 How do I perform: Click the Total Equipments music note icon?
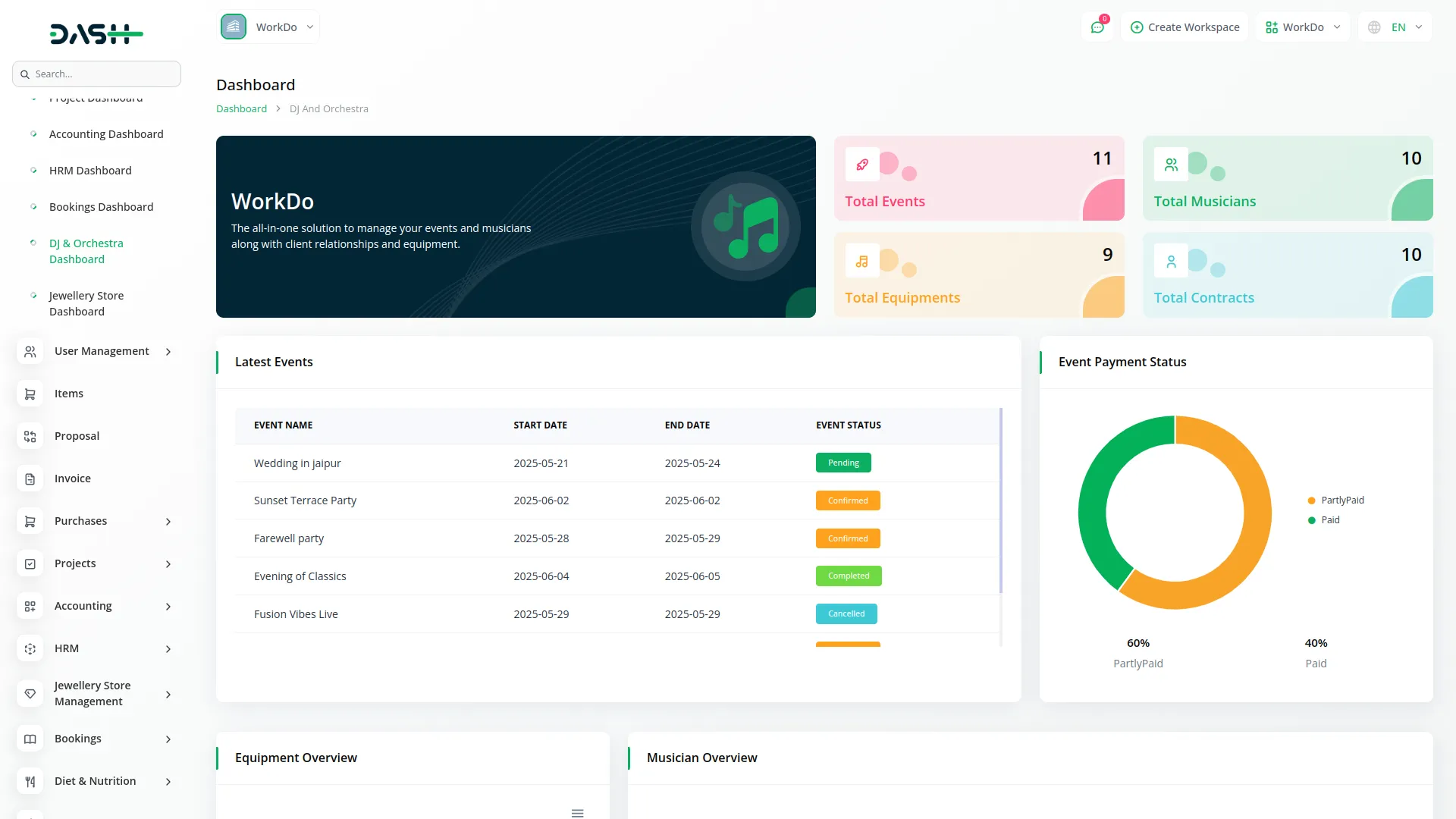point(862,262)
